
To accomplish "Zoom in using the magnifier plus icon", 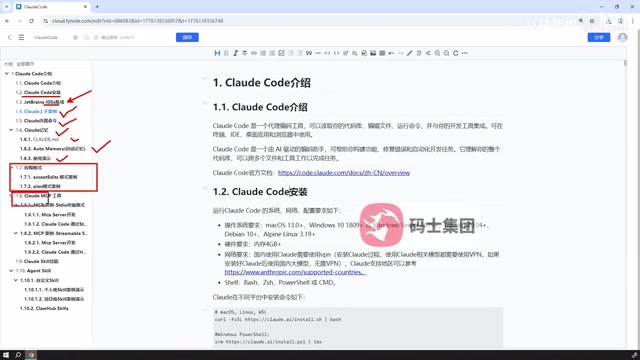I will [x=437, y=53].
